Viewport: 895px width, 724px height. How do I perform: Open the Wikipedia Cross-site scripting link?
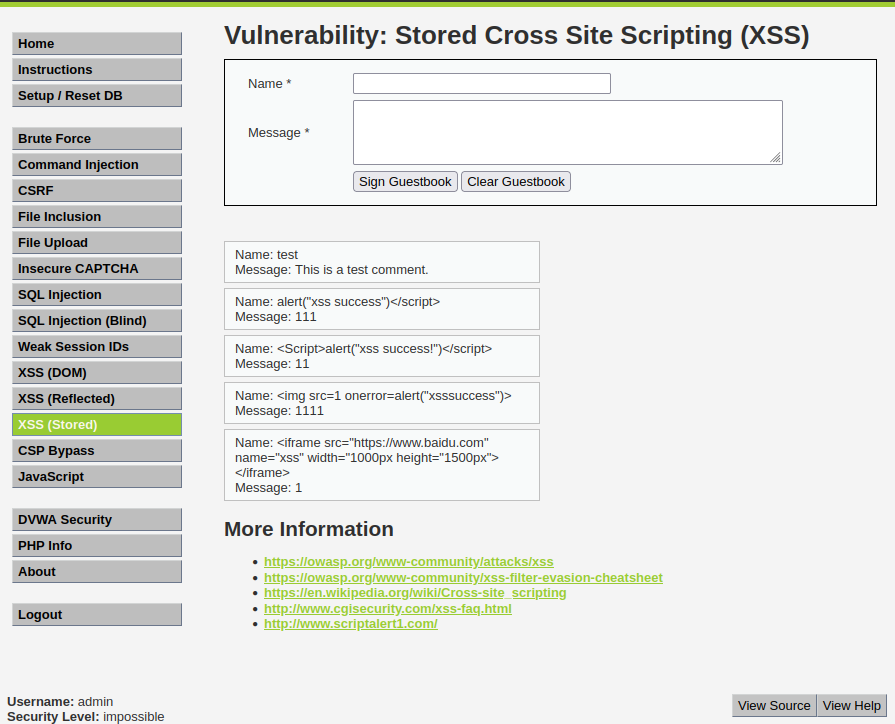pos(415,593)
